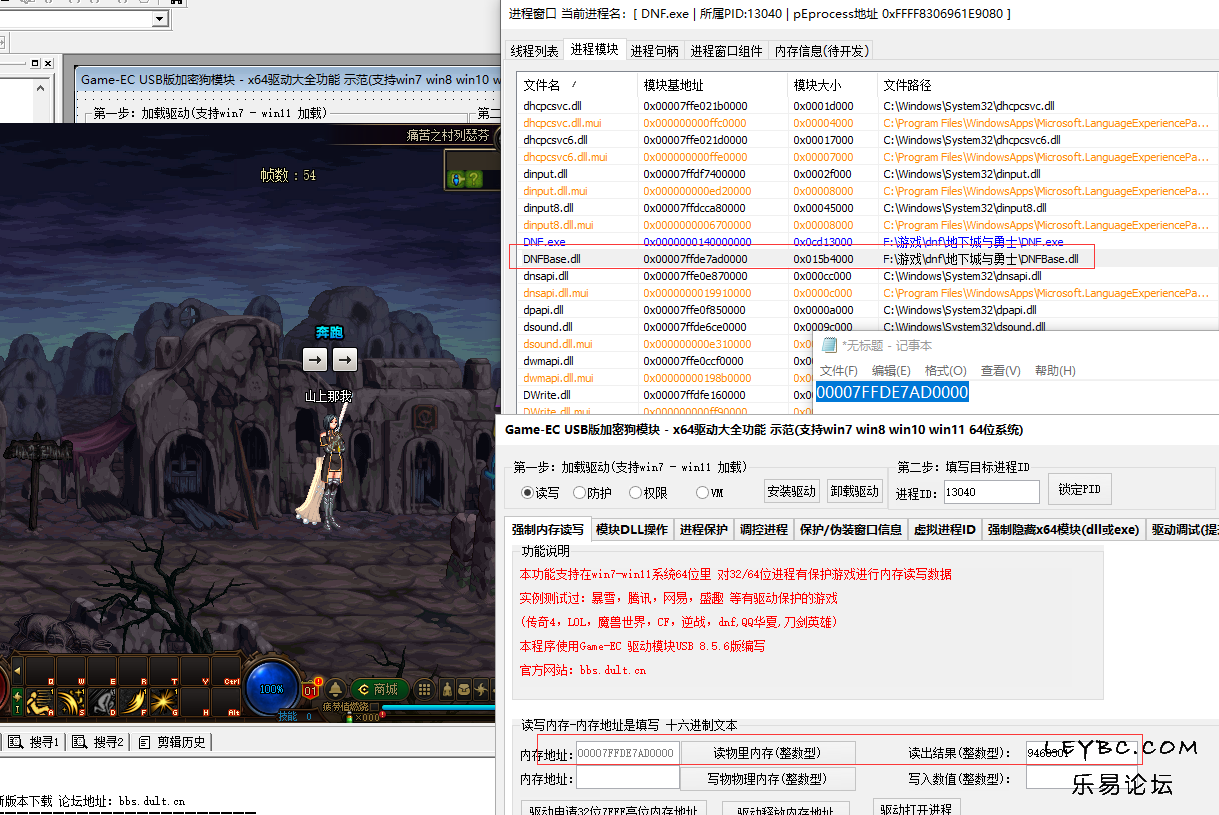Open the 商城 shop button in game
The image size is (1219, 815).
(380, 689)
